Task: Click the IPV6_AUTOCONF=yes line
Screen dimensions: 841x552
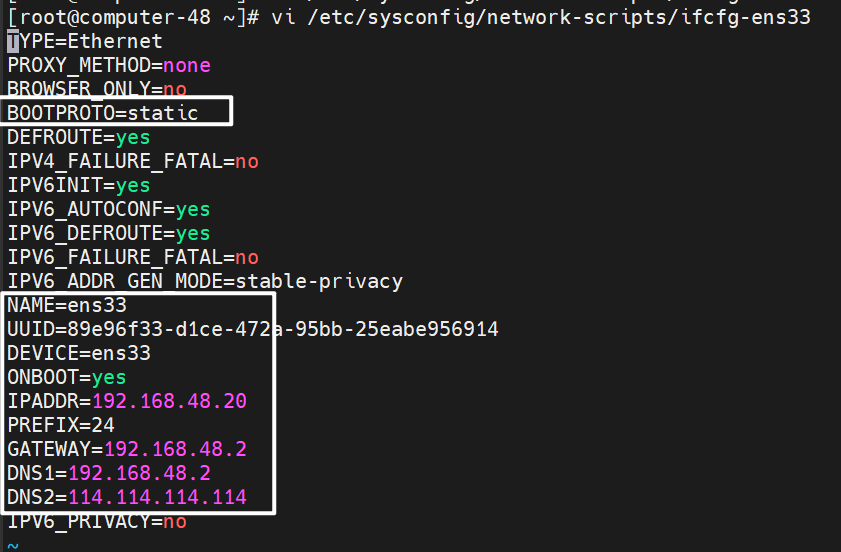Action: (109, 209)
